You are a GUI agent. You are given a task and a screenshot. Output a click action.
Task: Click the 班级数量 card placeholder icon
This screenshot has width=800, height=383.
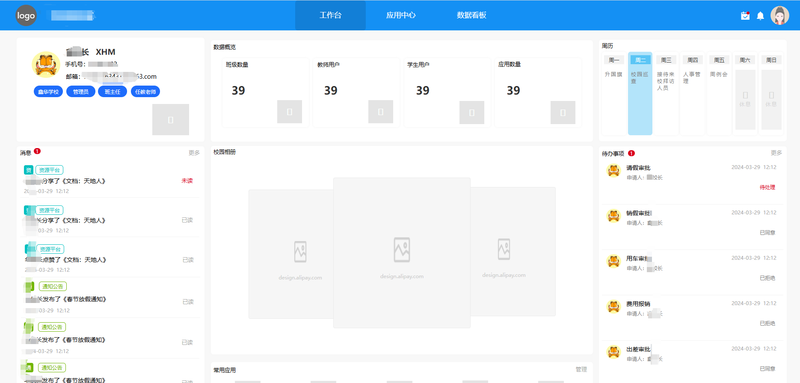tap(289, 112)
